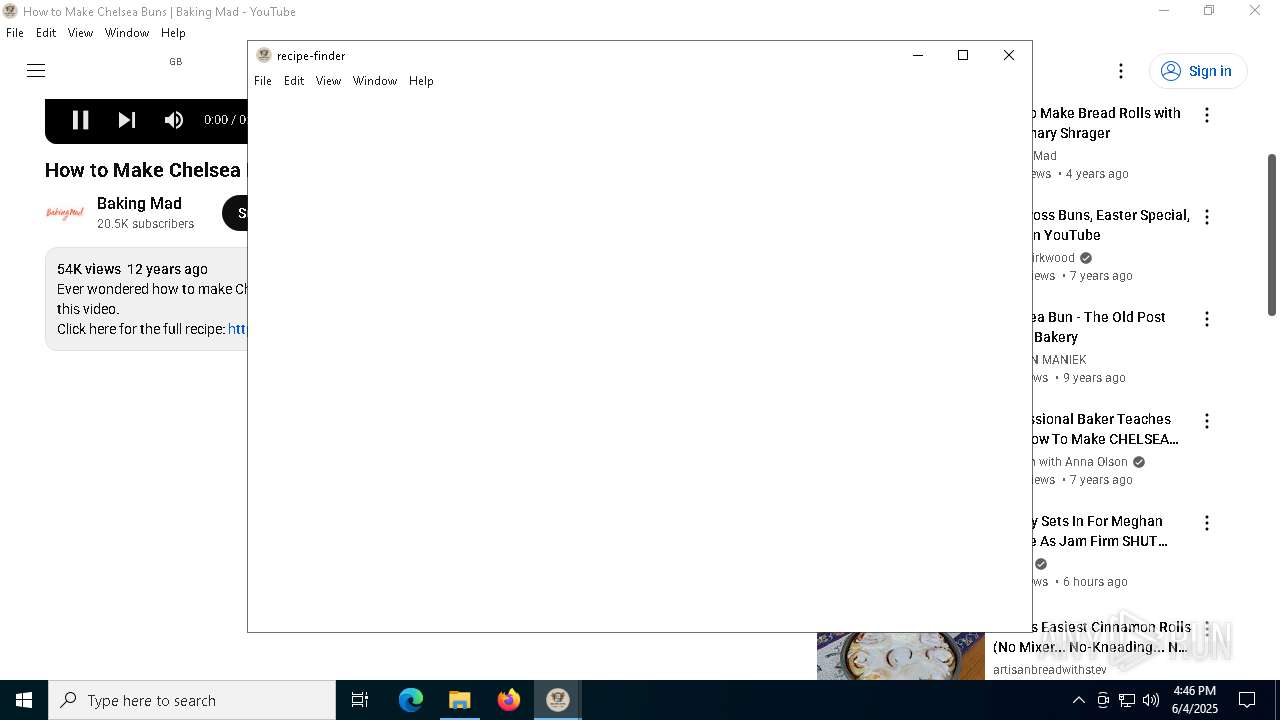Minimize the recipe-finder window
1280x720 pixels.
918,56
